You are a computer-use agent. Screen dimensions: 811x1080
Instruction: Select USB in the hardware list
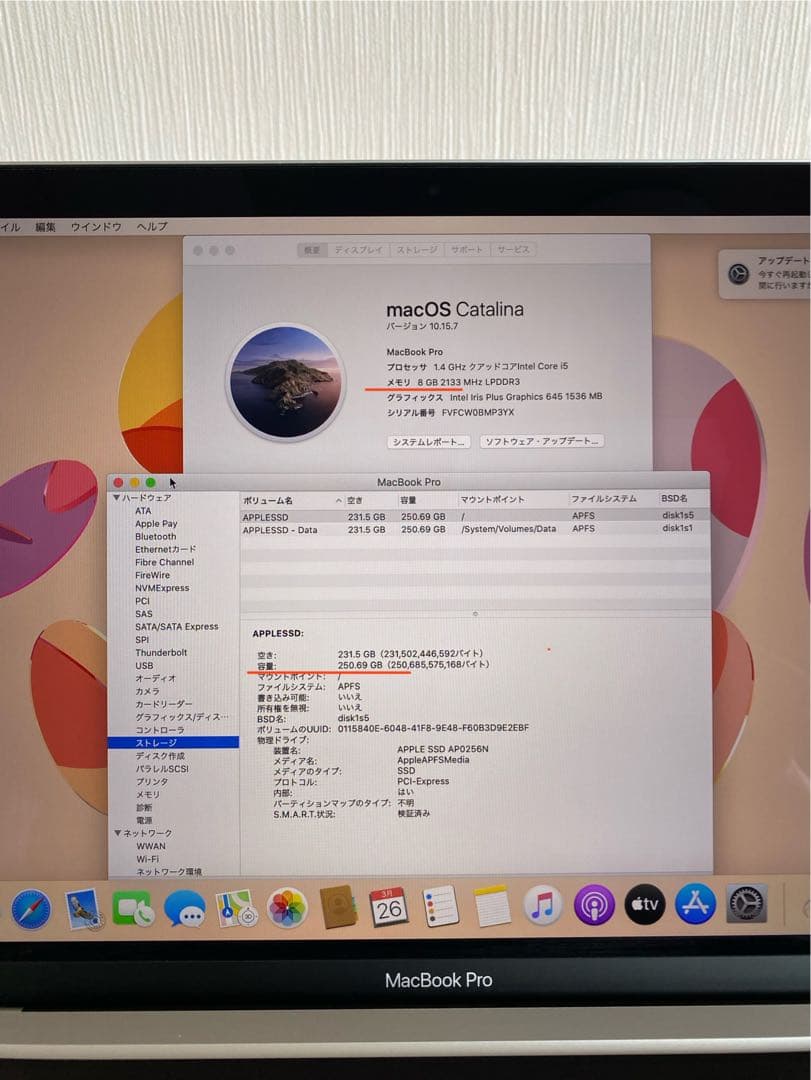click(144, 665)
